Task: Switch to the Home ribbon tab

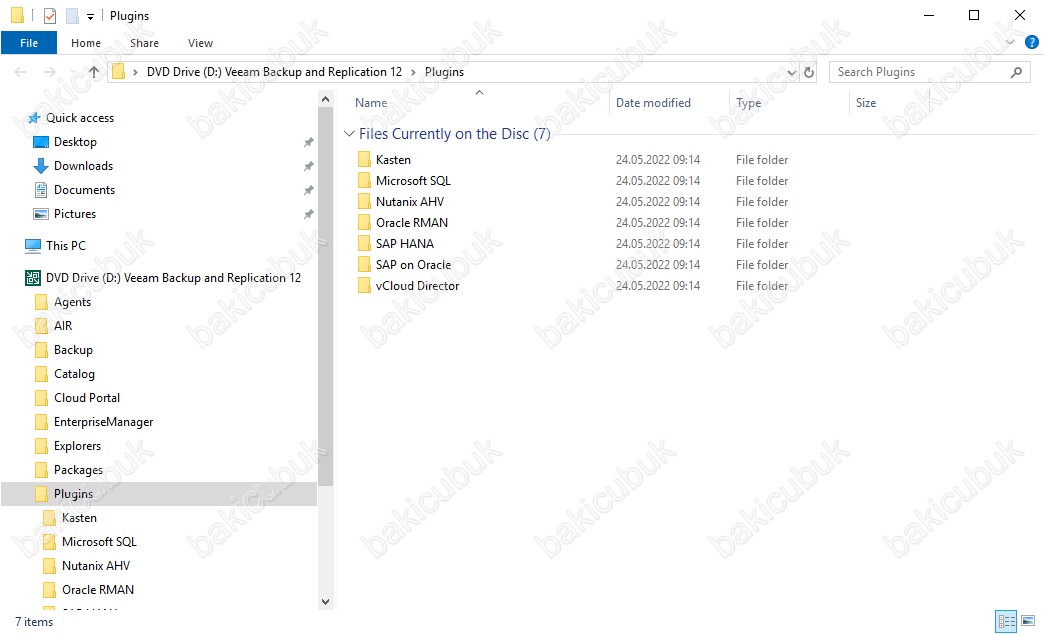Action: coord(86,43)
